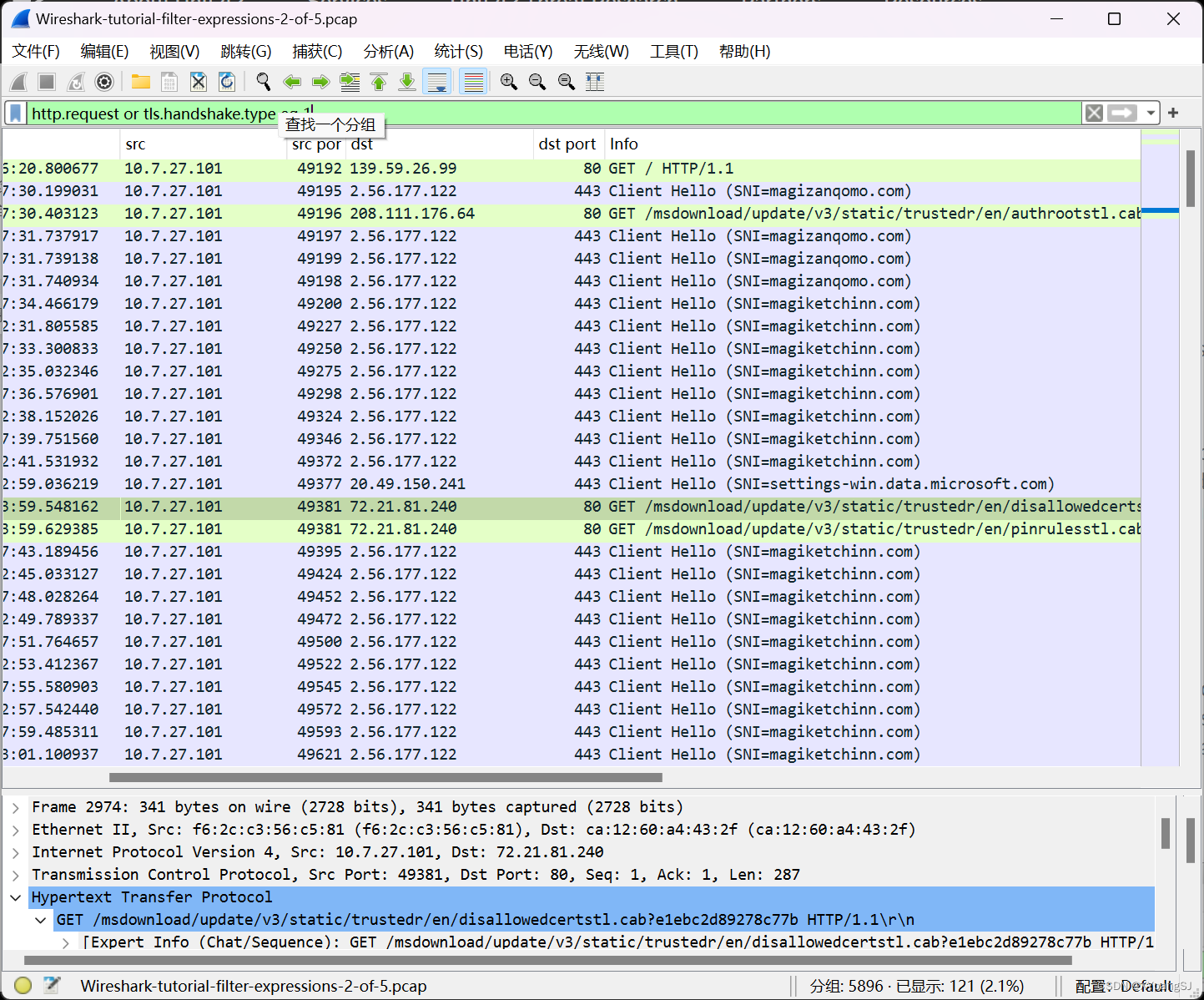Open the 跳转(G) menu
Image resolution: width=1204 pixels, height=1000 pixels.
[246, 52]
